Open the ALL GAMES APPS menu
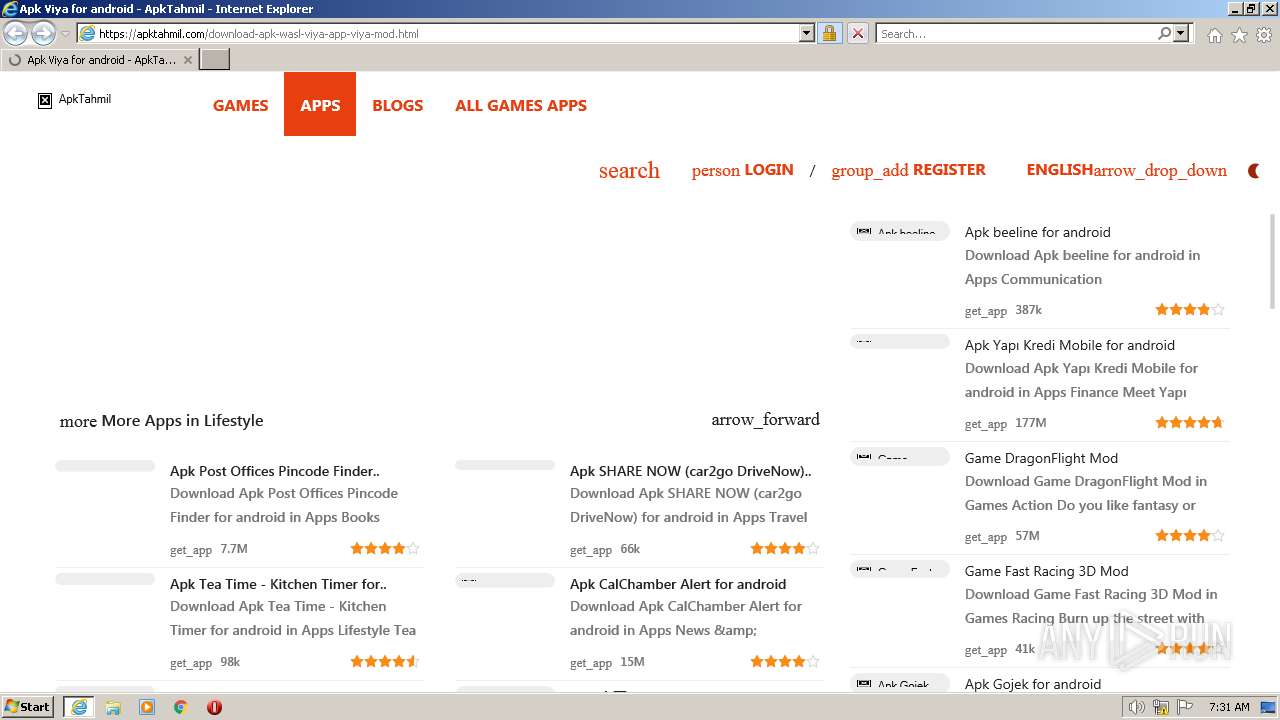Image resolution: width=1280 pixels, height=720 pixels. [521, 105]
